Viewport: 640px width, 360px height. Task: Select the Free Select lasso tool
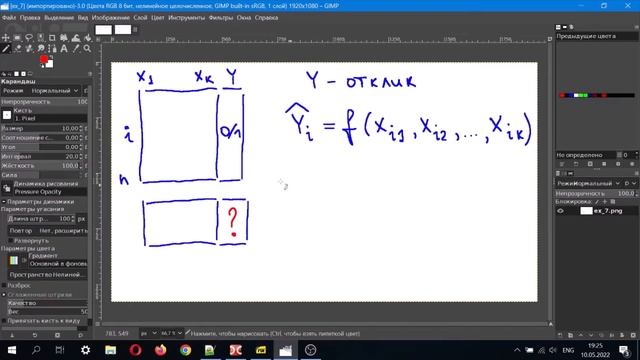click(x=29, y=38)
